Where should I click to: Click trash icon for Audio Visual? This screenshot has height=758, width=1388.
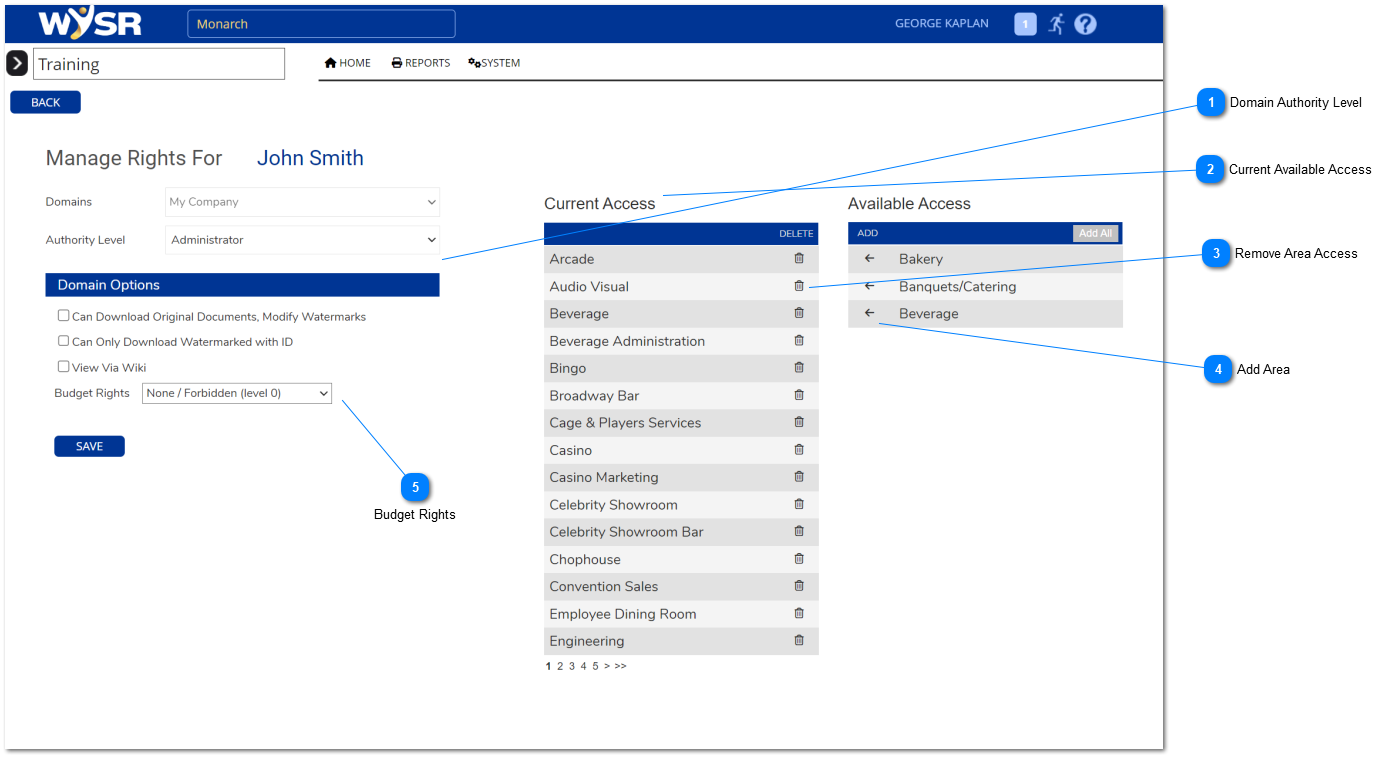[798, 286]
